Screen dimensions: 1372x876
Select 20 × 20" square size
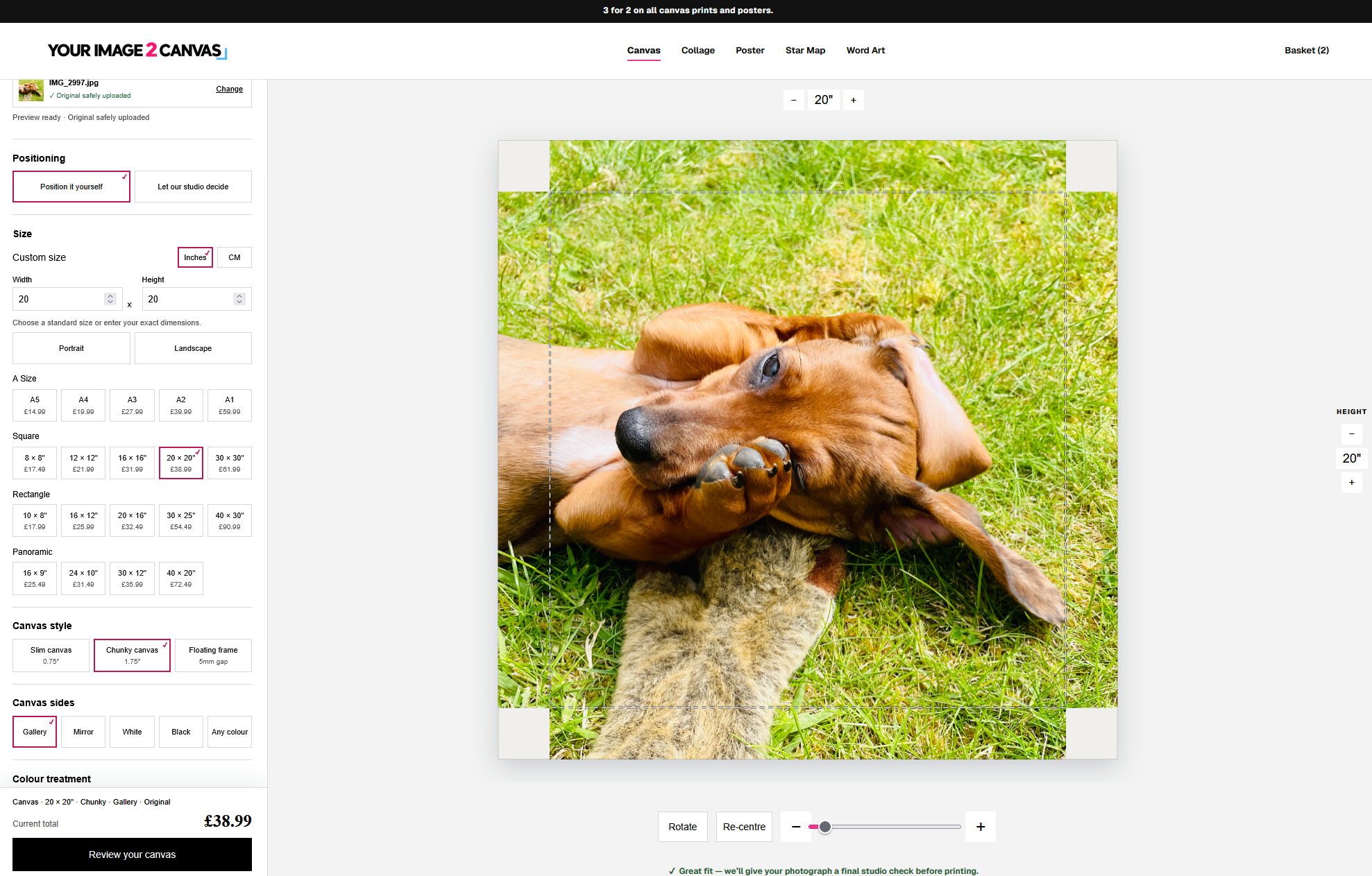(181, 463)
